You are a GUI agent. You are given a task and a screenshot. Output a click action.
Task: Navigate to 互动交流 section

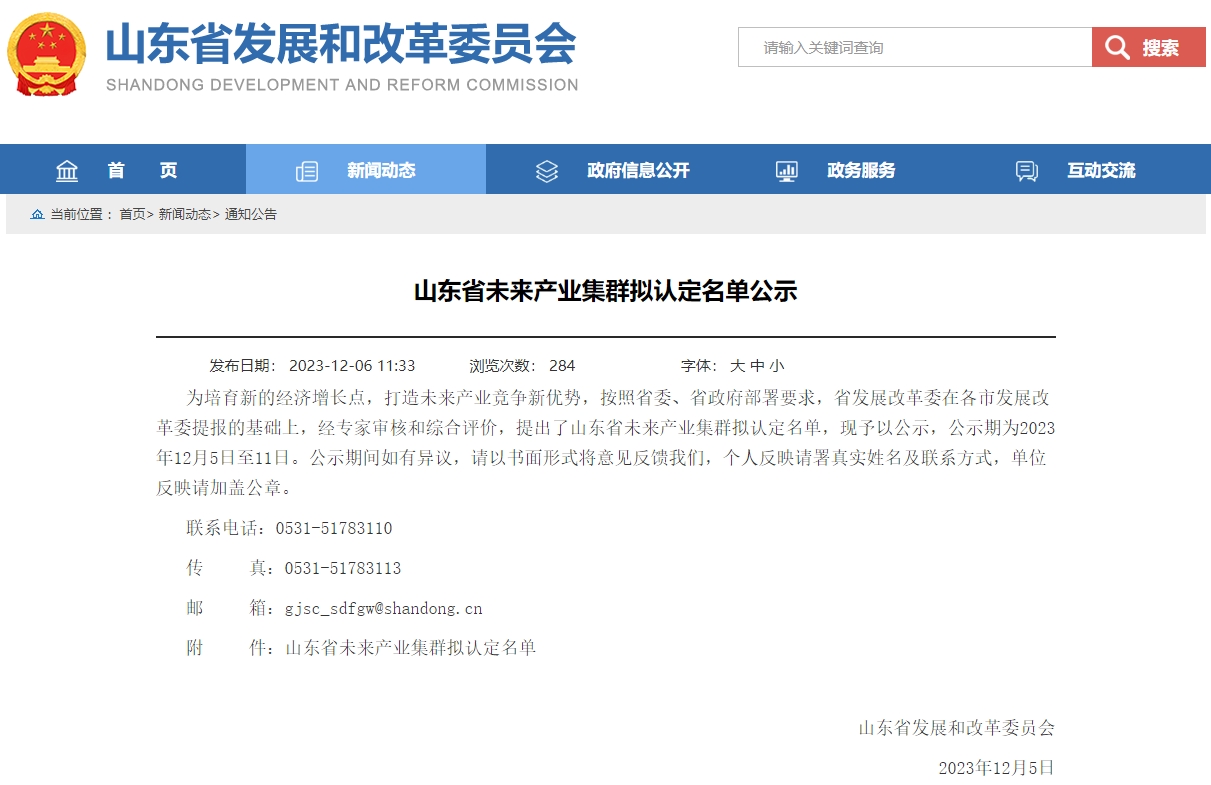tap(1101, 170)
